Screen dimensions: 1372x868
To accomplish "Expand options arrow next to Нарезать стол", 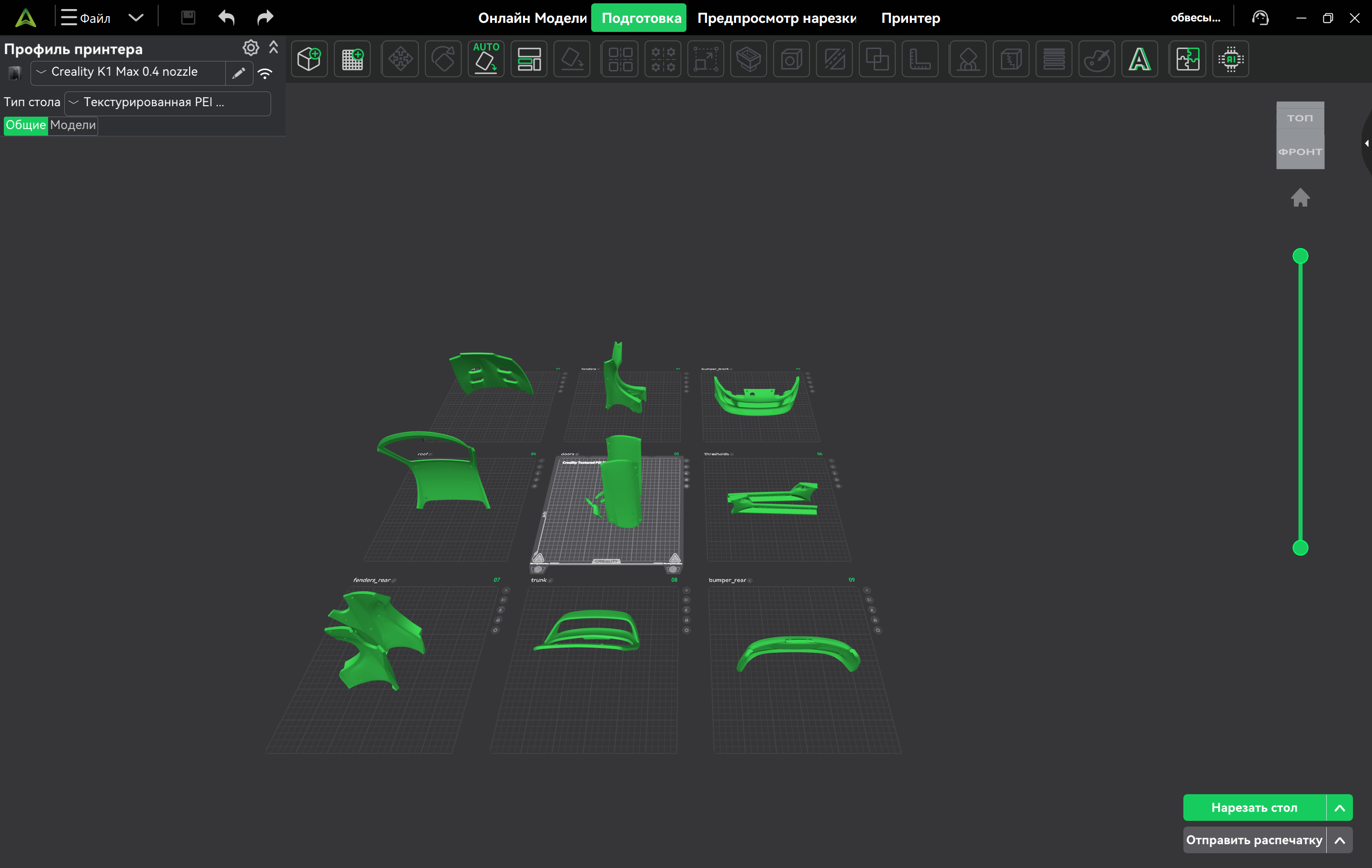I will 1340,808.
